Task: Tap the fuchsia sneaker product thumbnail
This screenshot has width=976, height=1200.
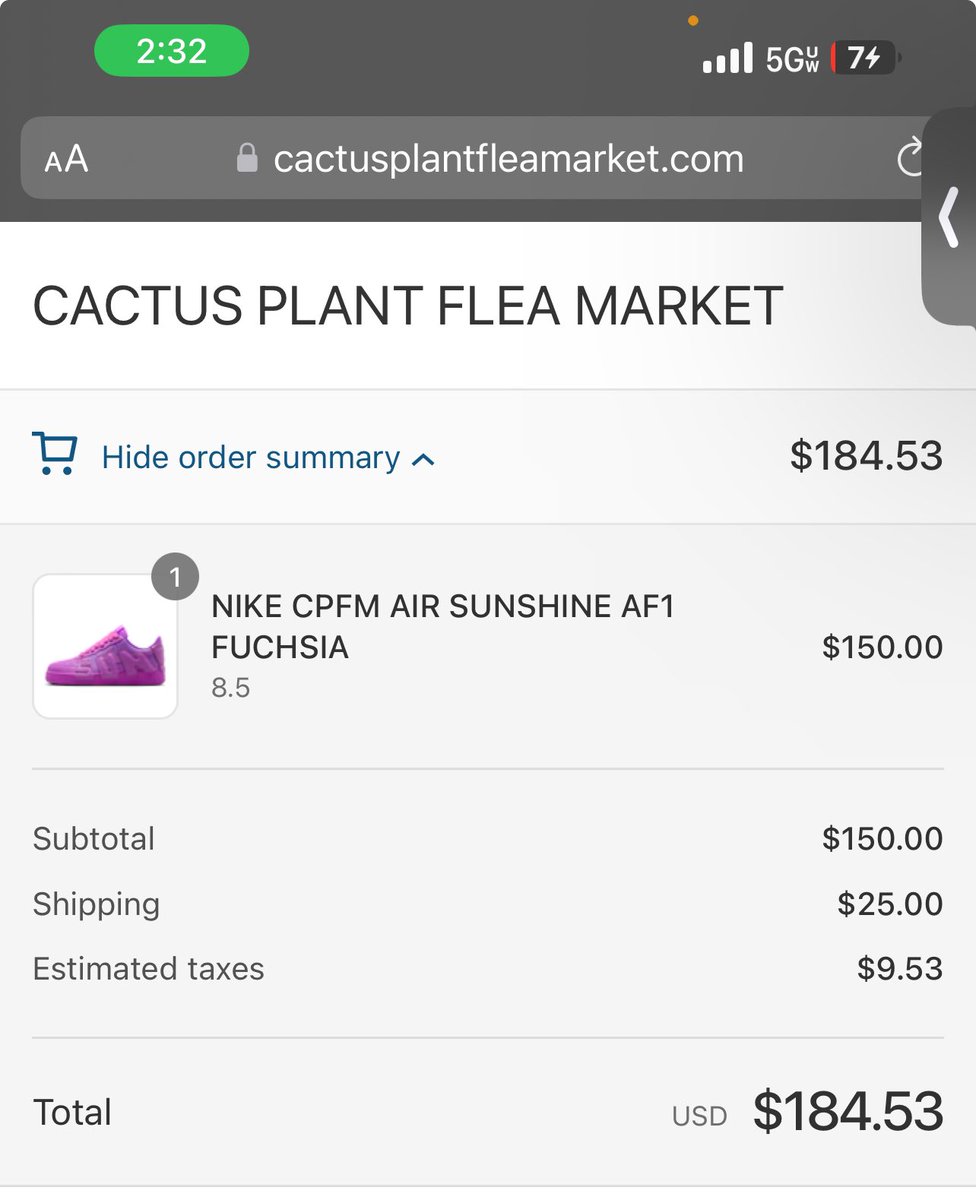Action: point(105,647)
